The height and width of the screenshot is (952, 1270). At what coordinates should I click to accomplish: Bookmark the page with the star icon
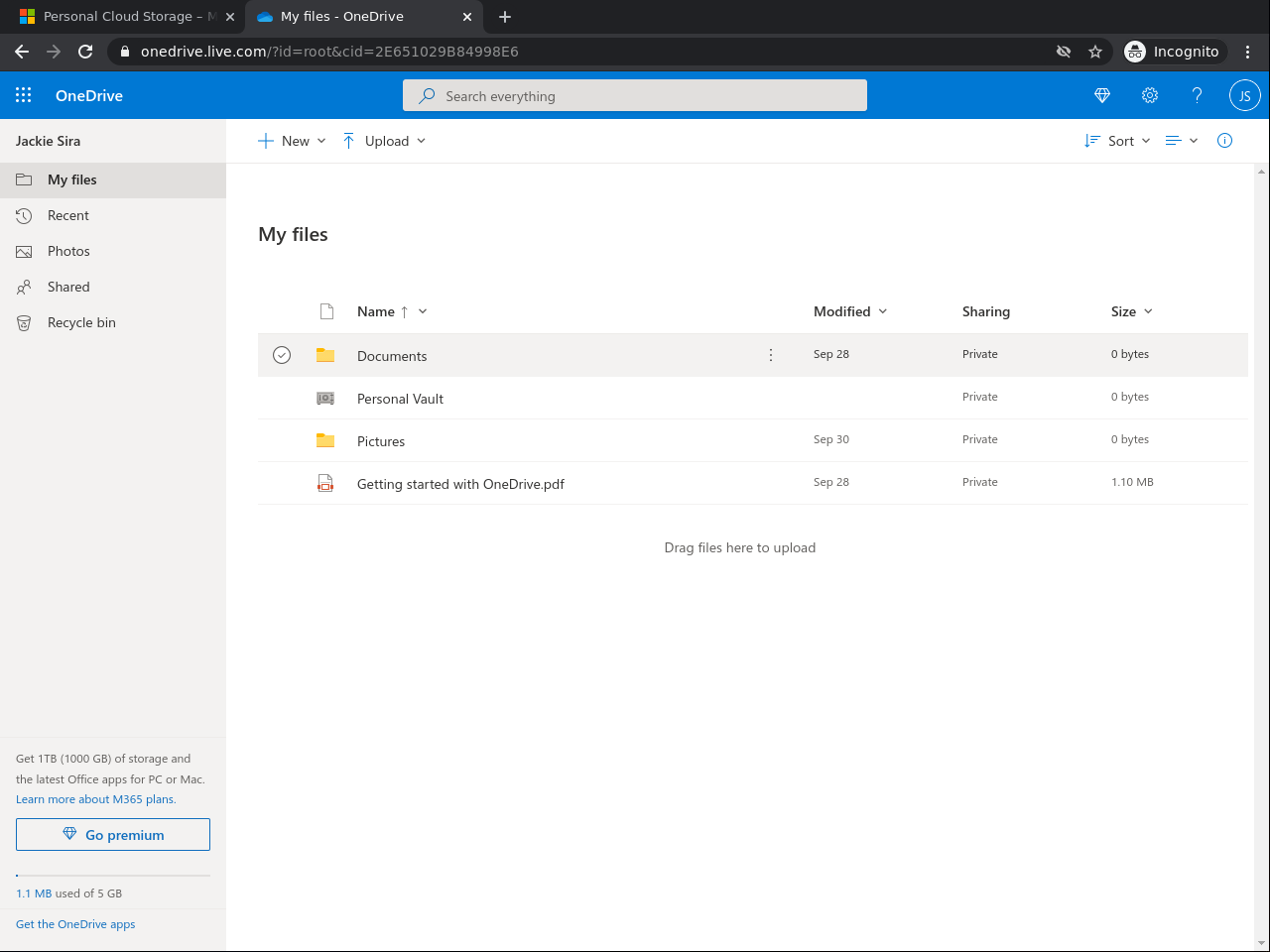pos(1095,52)
